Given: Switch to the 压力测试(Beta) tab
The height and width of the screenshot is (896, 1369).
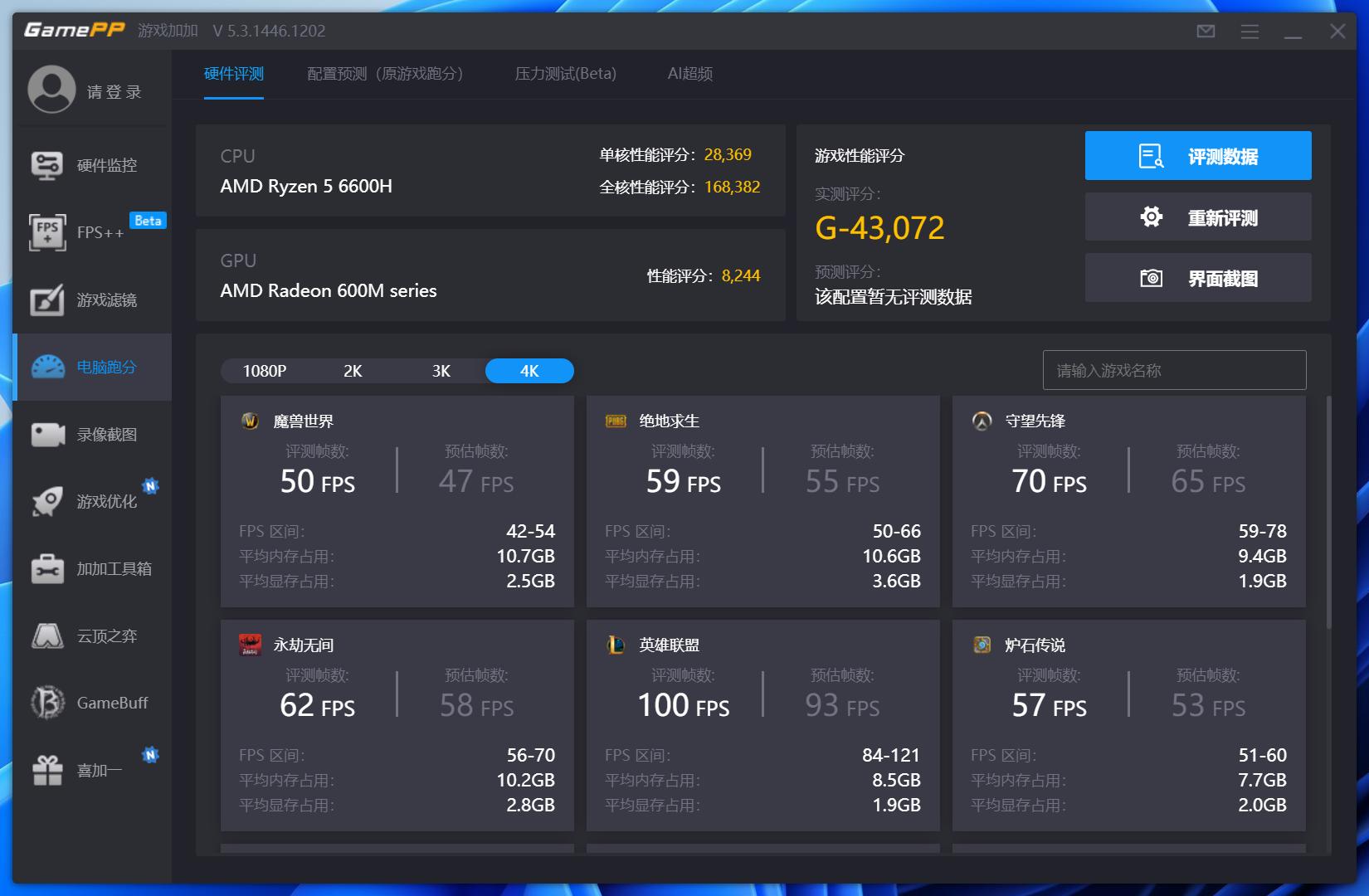Looking at the screenshot, I should point(565,74).
